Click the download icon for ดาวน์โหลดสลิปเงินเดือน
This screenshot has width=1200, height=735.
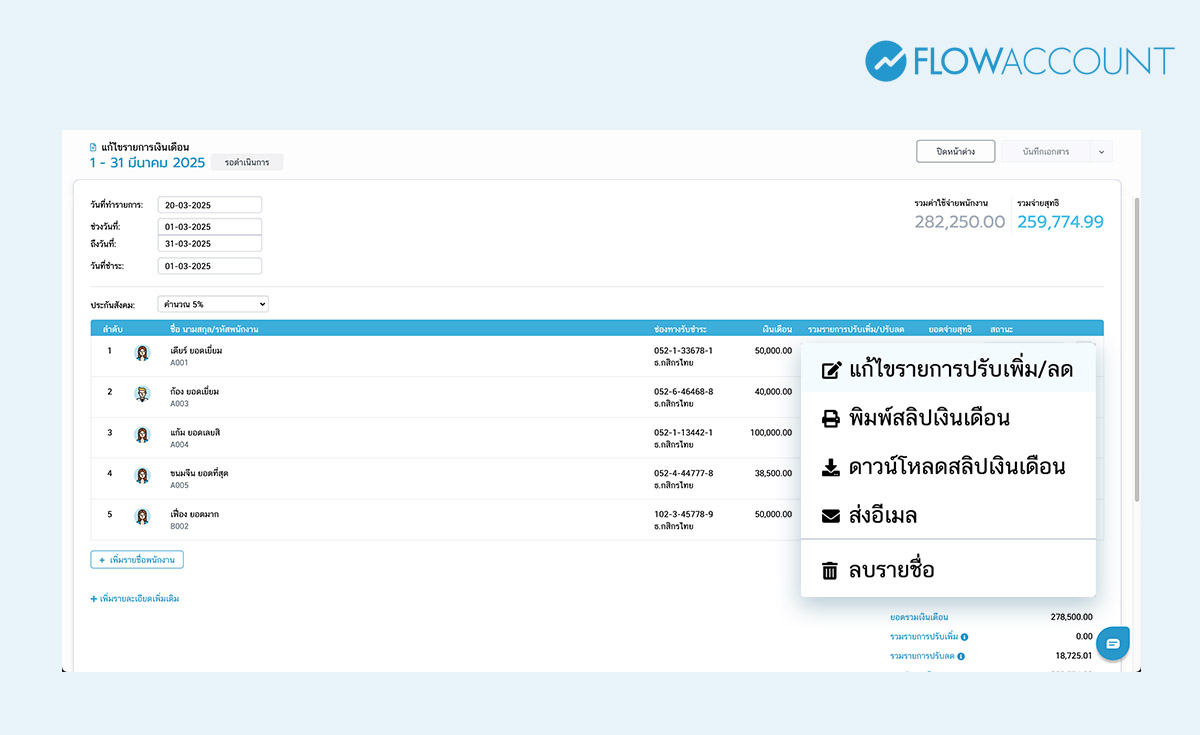[831, 467]
